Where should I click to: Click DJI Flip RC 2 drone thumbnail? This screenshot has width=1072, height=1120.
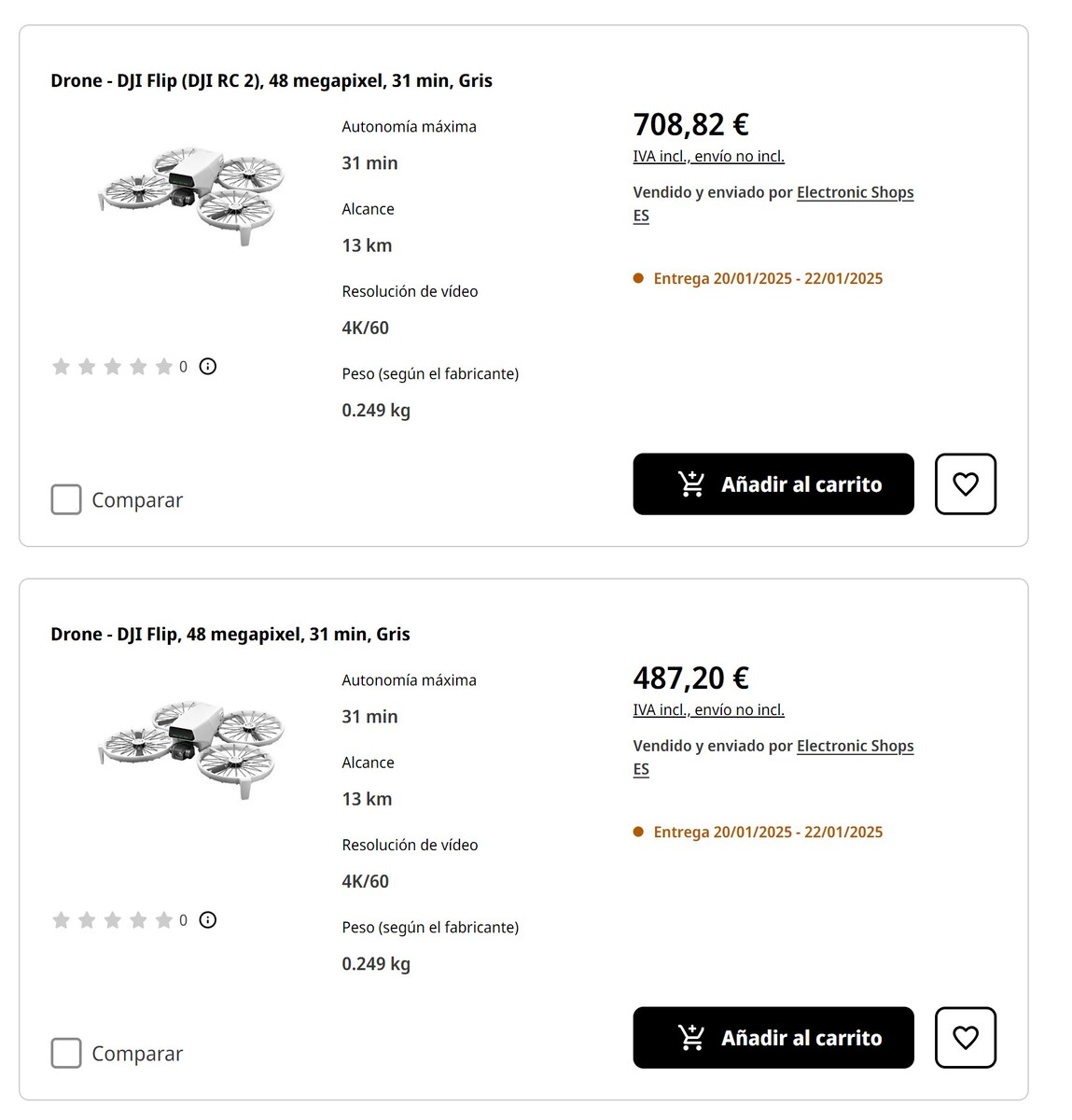192,193
